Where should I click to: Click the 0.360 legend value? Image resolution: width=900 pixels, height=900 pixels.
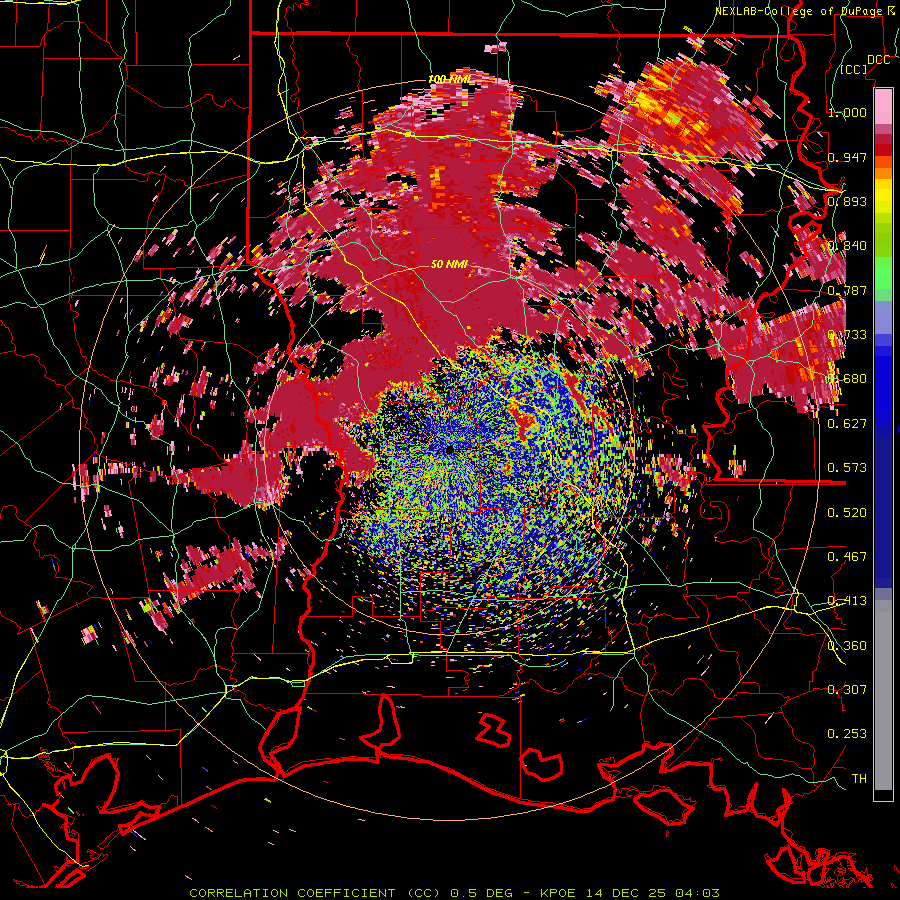click(x=847, y=646)
